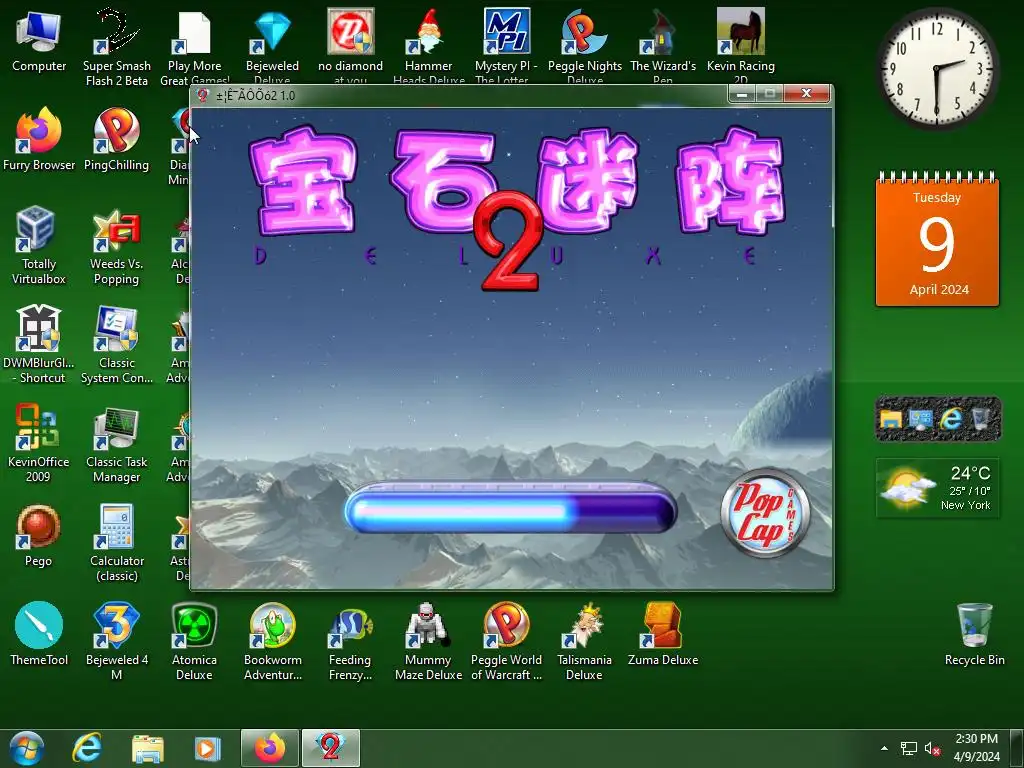Image resolution: width=1024 pixels, height=768 pixels.
Task: Select the Mystery PI desktop shortcut
Action: (x=506, y=44)
